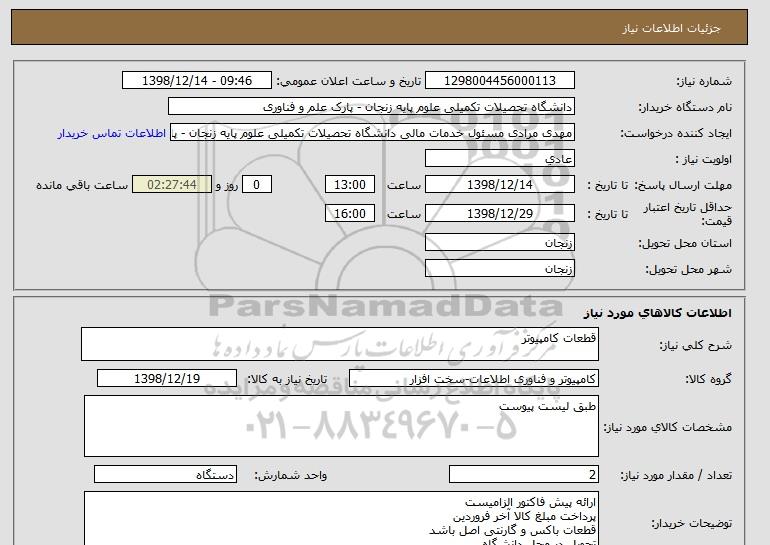Click the quantity field showing 2
Viewport: 770px width, 545px height.
524,474
